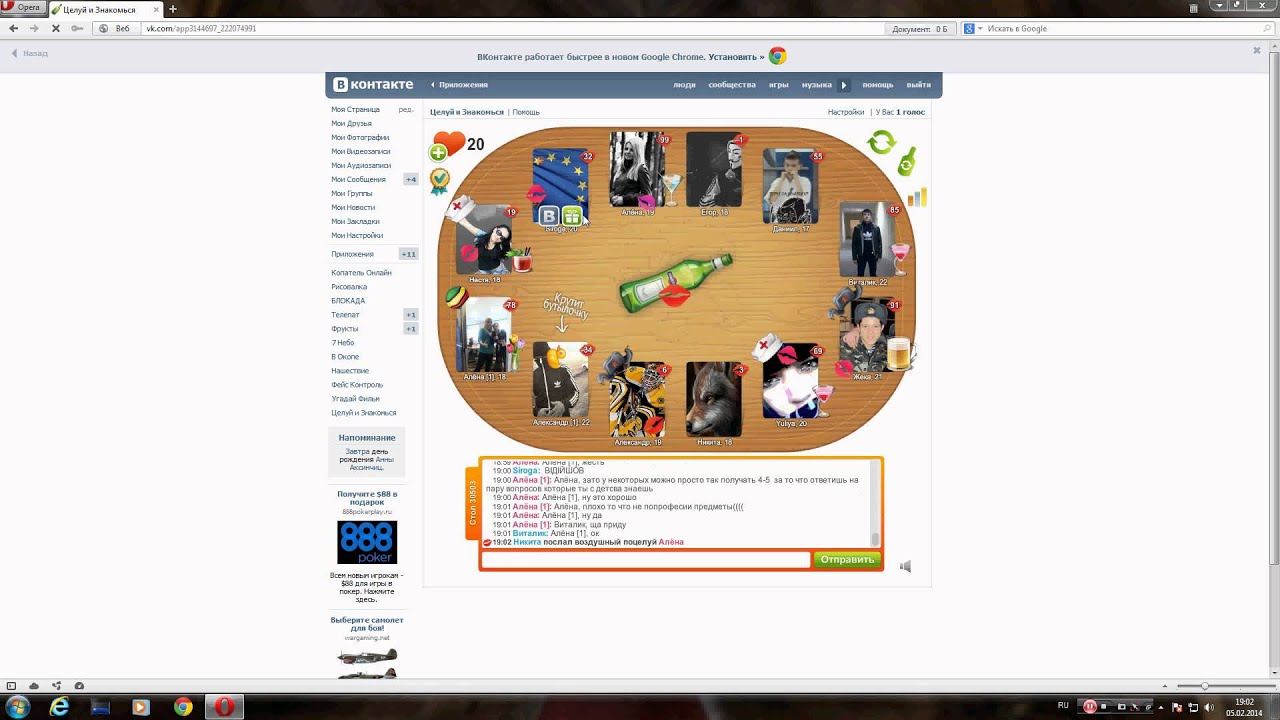Click the VK profile button on Siroga's card

tap(549, 215)
